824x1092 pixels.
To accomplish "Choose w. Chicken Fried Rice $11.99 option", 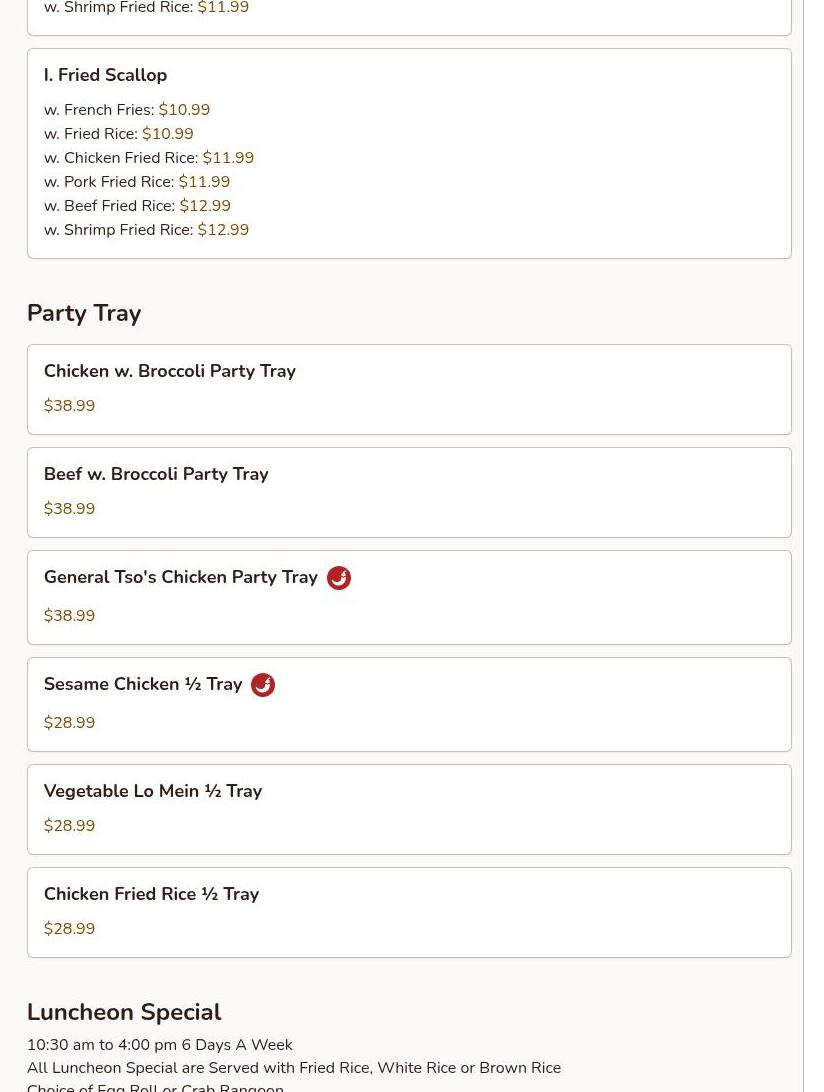I will (148, 157).
